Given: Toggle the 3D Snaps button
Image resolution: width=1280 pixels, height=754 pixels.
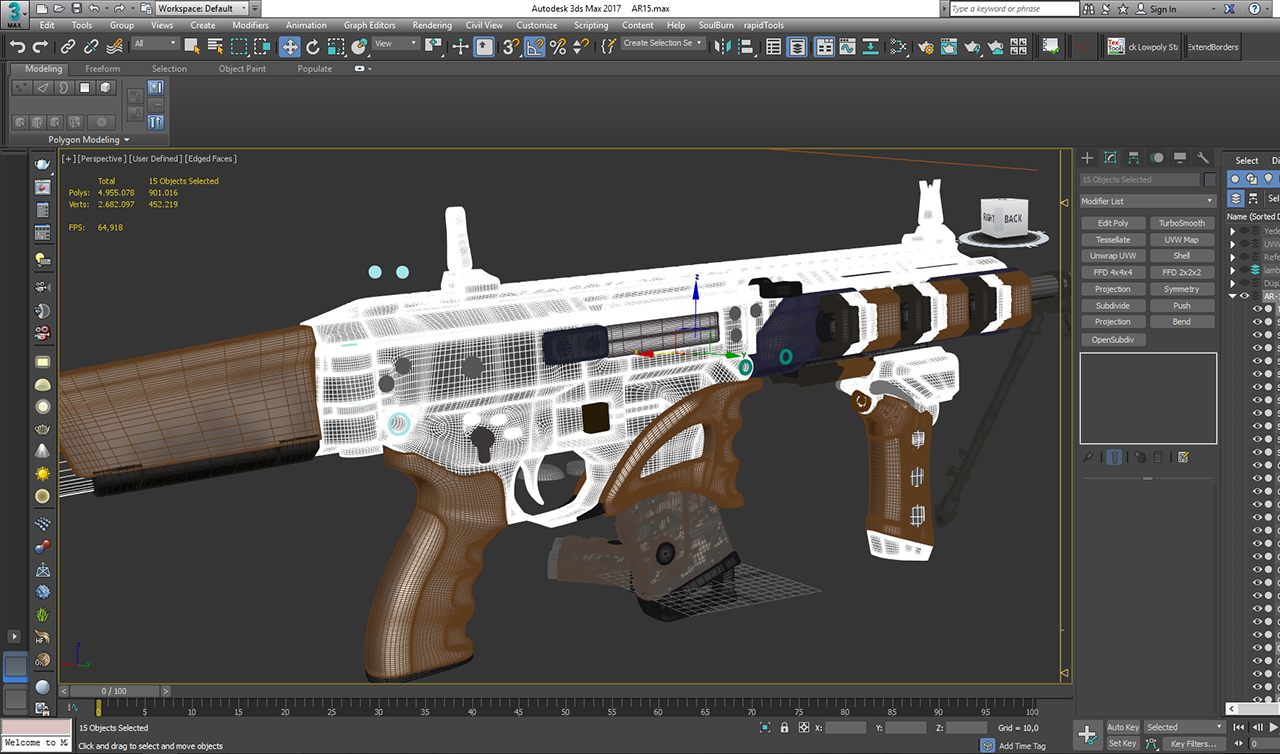Looking at the screenshot, I should [511, 46].
